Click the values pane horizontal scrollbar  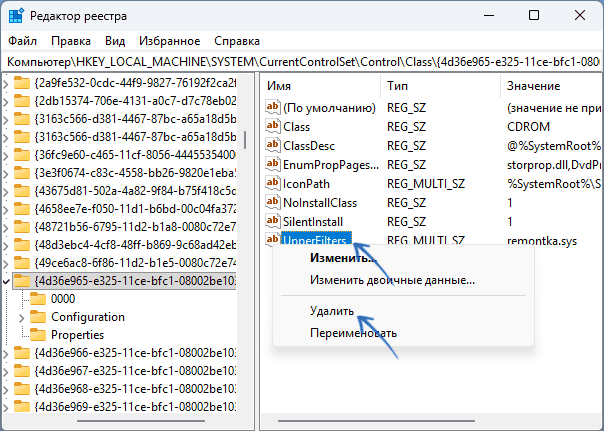[376, 421]
